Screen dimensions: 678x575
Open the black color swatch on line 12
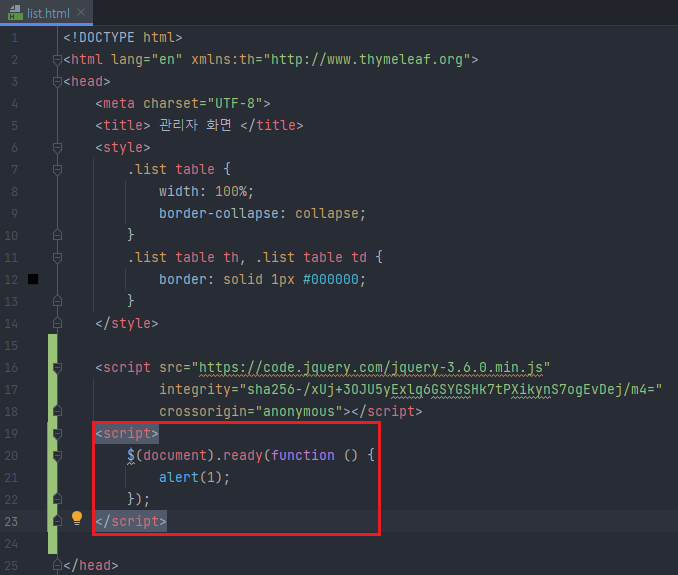click(x=33, y=279)
